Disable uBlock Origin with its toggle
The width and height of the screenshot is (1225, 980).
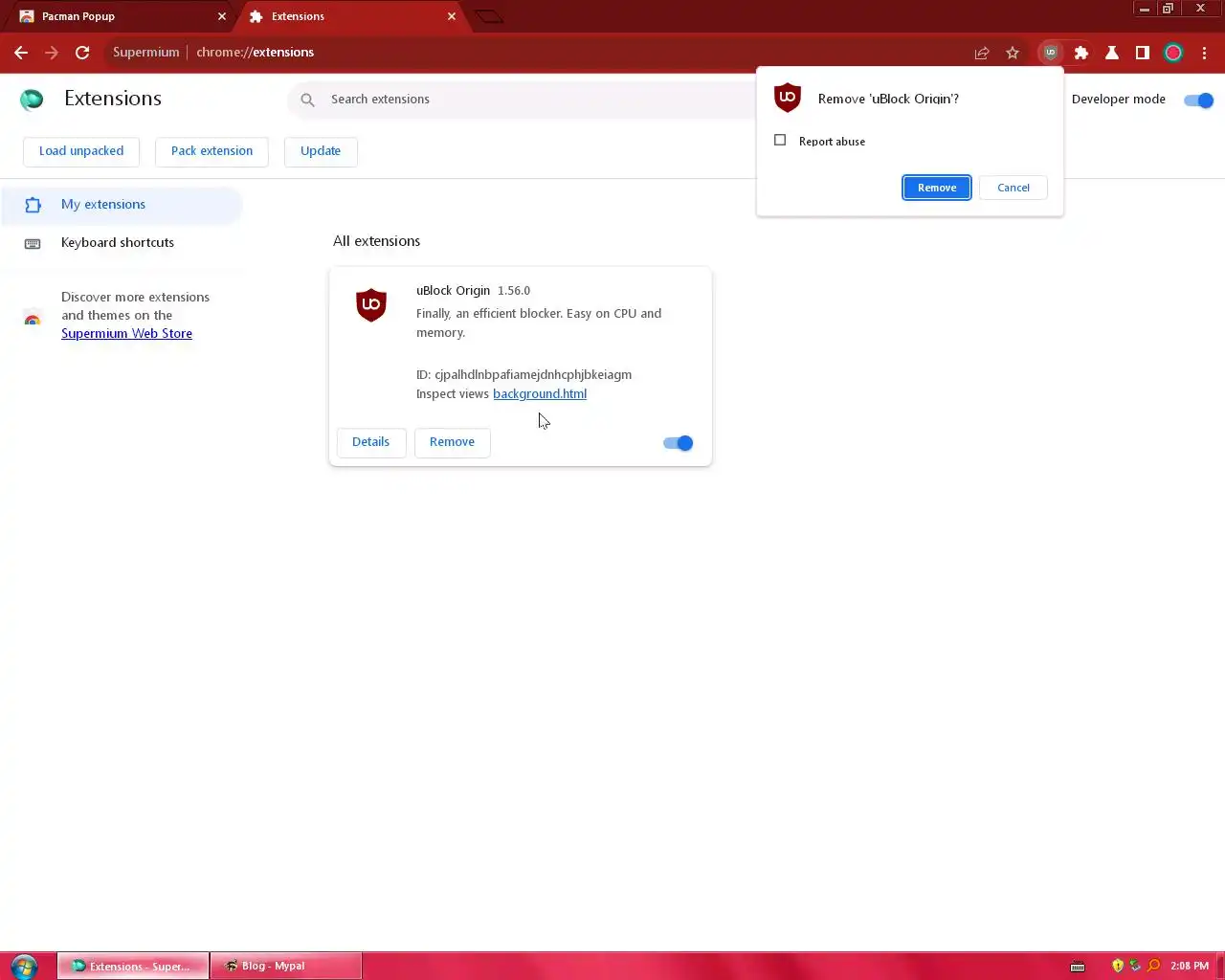(678, 443)
